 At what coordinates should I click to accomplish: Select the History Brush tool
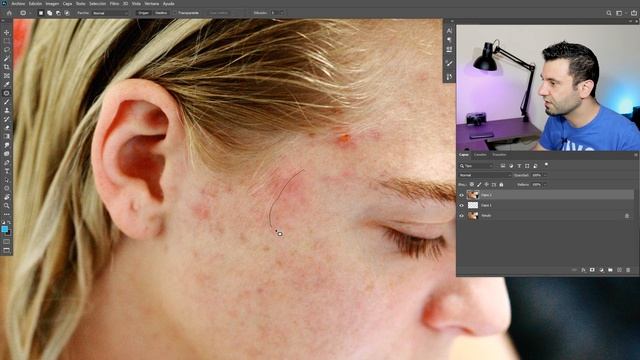(7, 119)
